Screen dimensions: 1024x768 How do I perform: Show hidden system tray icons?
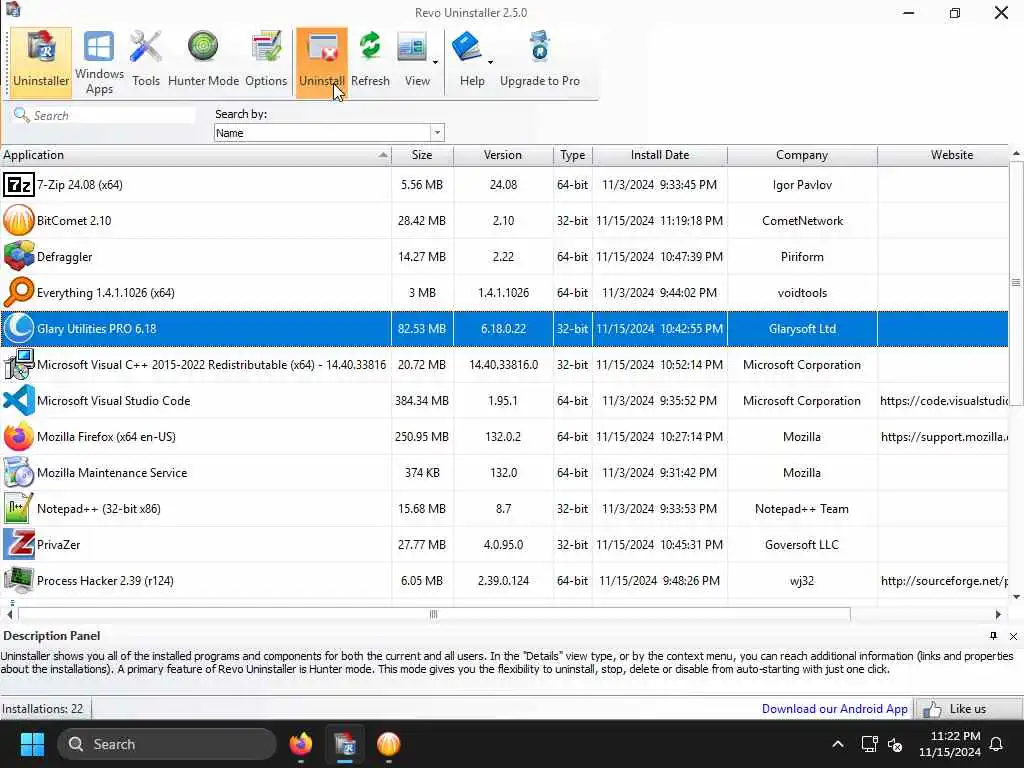(x=838, y=744)
